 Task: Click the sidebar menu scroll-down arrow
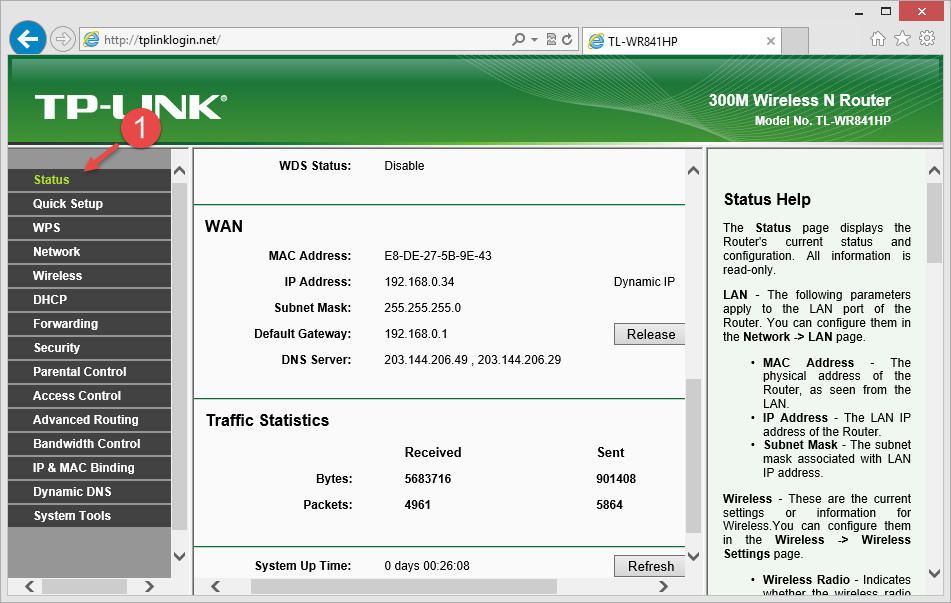180,556
